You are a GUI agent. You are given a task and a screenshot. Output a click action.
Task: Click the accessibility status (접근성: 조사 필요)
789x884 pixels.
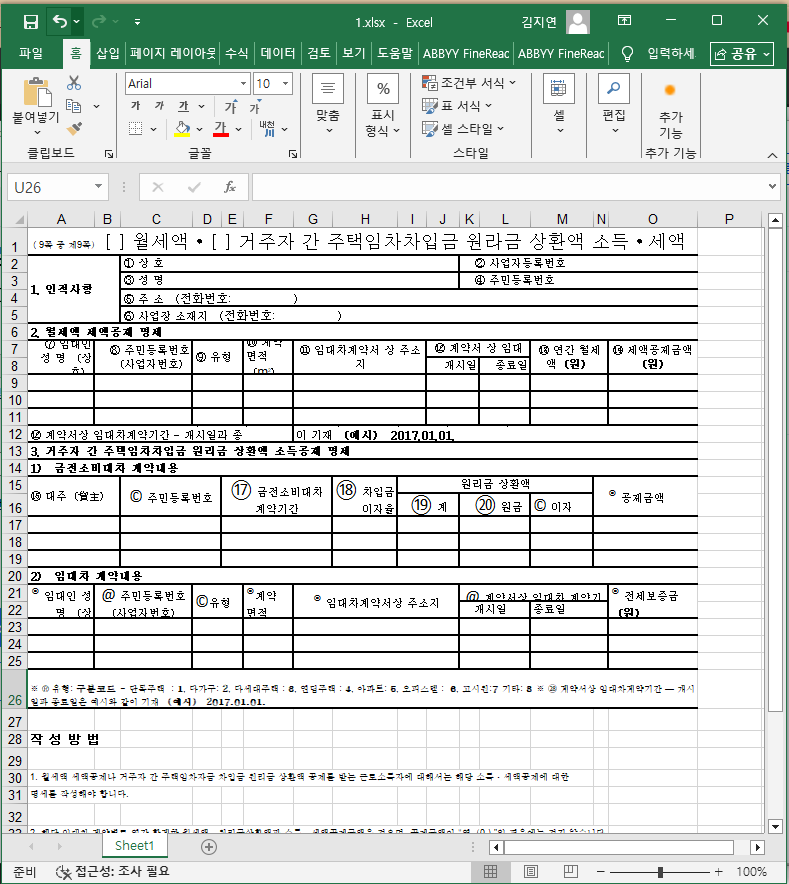113,872
